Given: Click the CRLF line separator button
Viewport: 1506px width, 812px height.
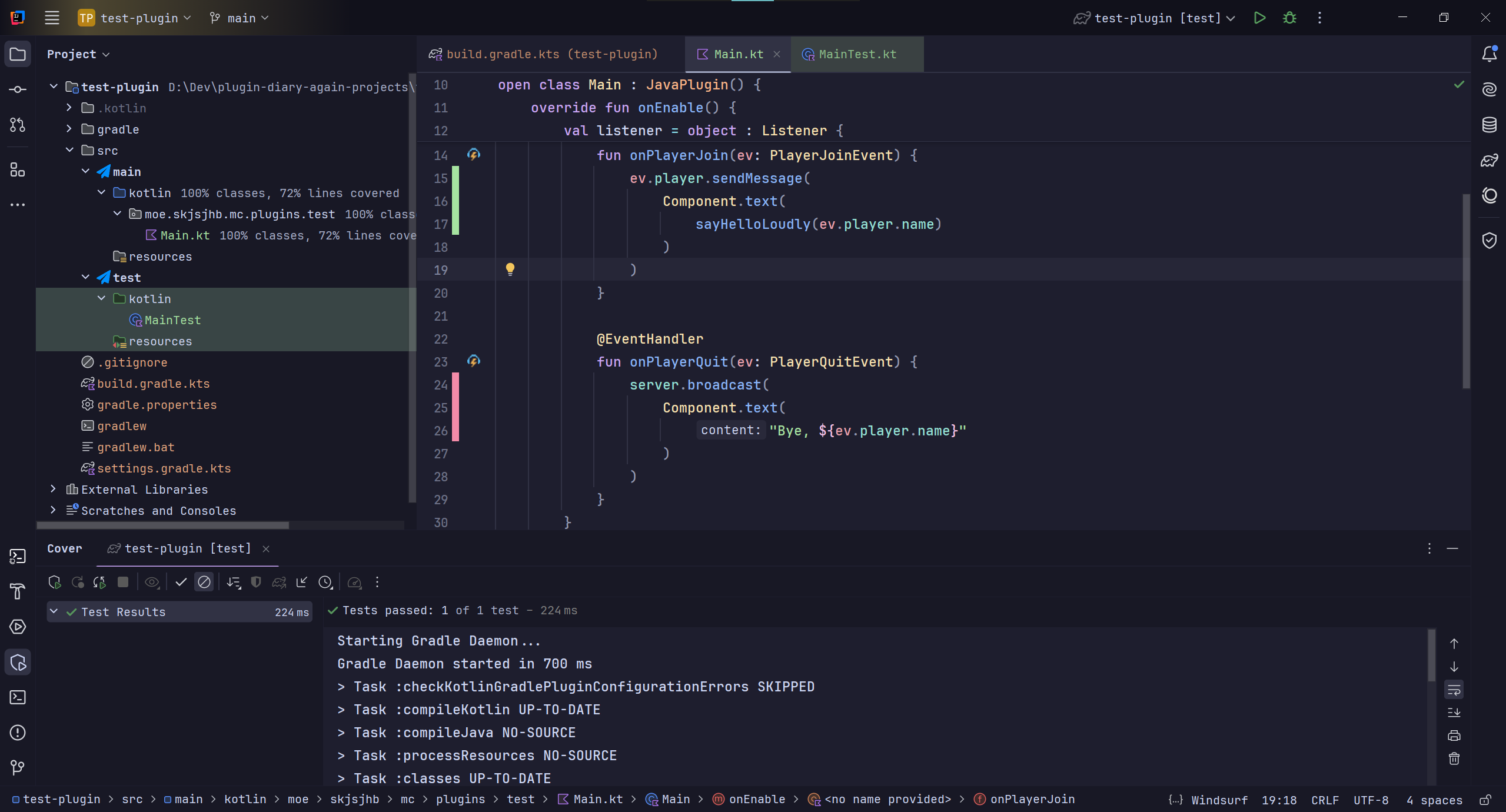Looking at the screenshot, I should (x=1324, y=800).
